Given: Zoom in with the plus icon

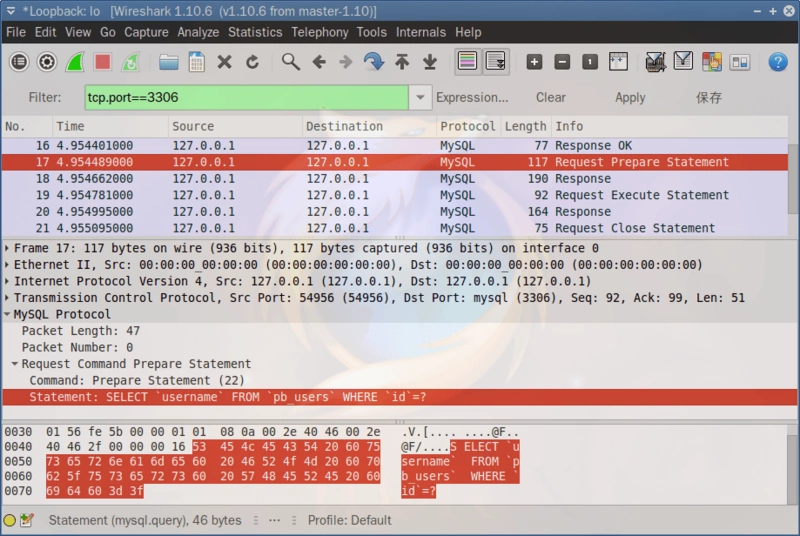Looking at the screenshot, I should [534, 62].
